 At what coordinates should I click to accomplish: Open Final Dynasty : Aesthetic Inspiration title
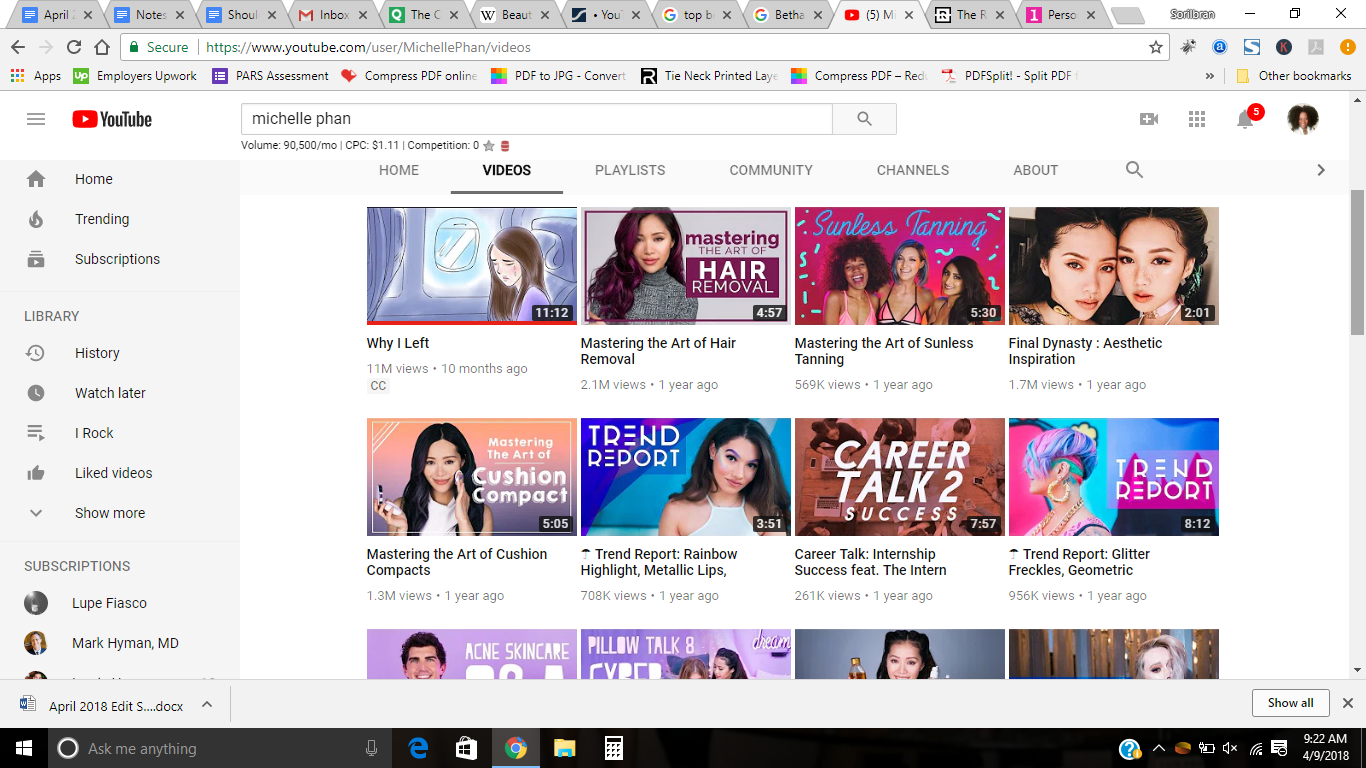click(1085, 351)
